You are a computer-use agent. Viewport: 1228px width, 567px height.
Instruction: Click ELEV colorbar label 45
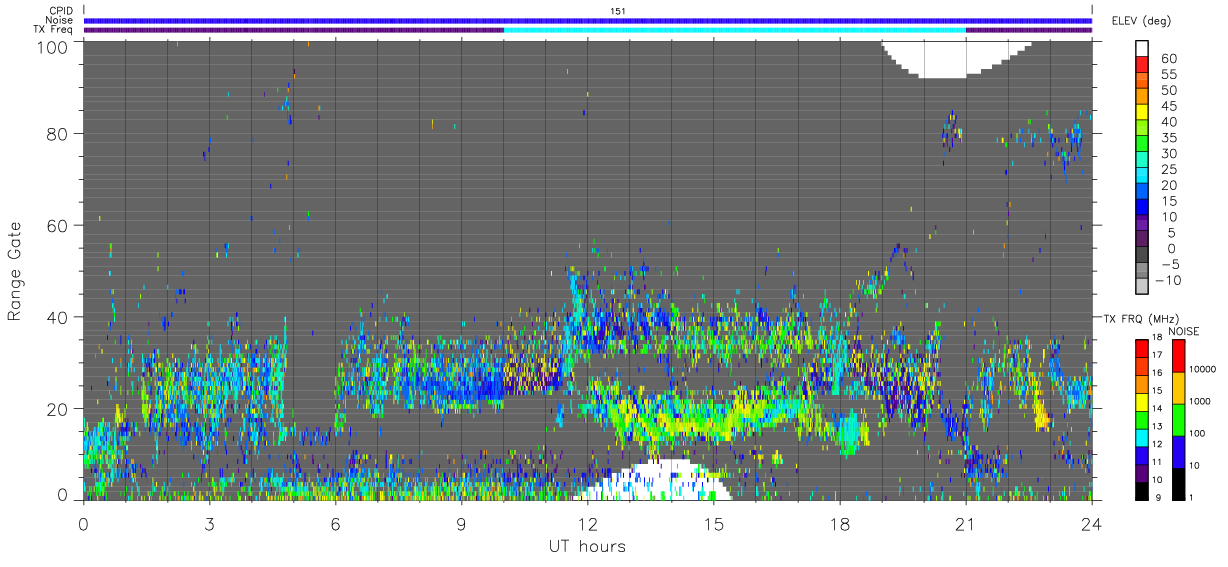point(1171,106)
